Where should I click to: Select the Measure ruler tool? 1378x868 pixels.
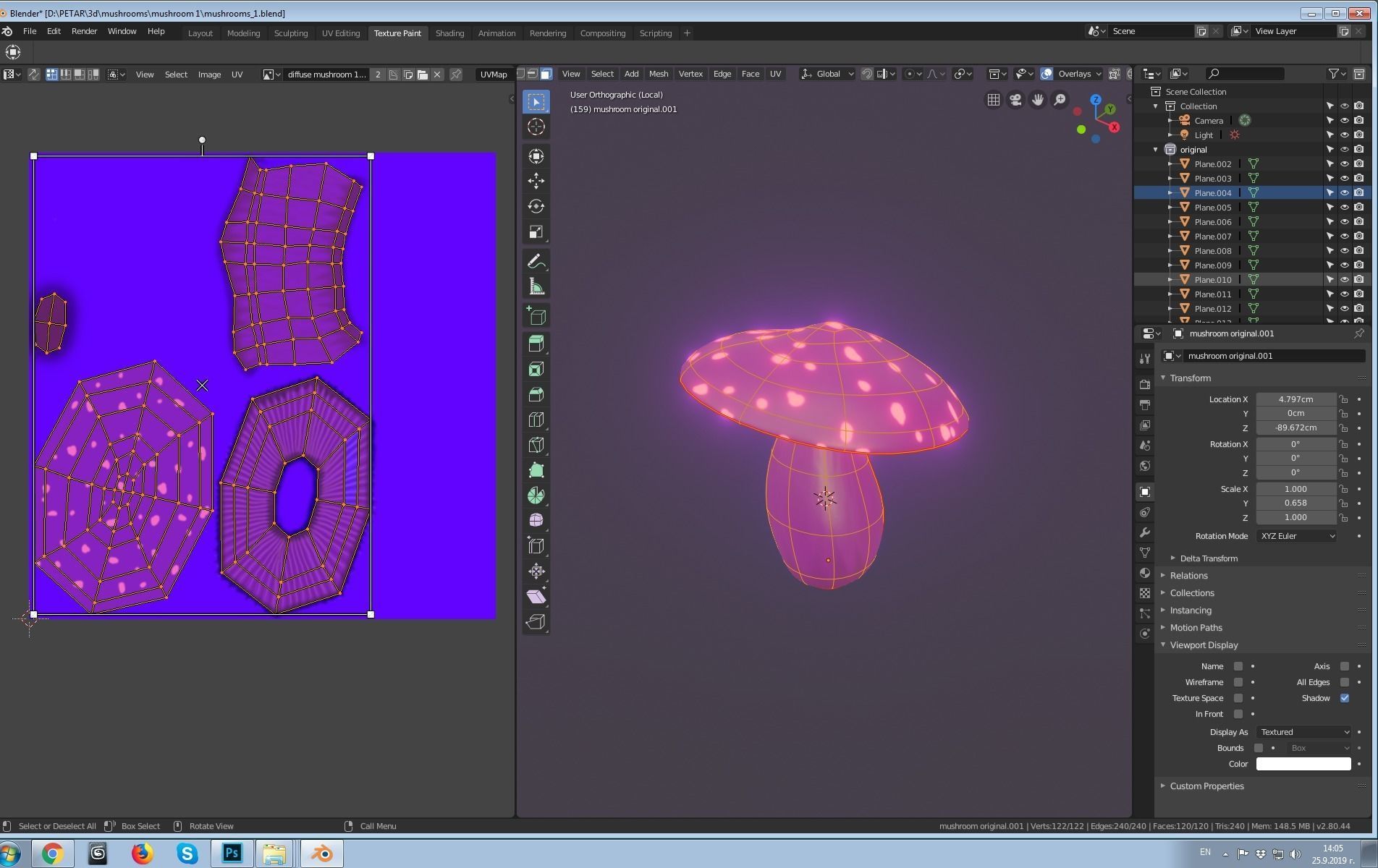click(x=536, y=287)
